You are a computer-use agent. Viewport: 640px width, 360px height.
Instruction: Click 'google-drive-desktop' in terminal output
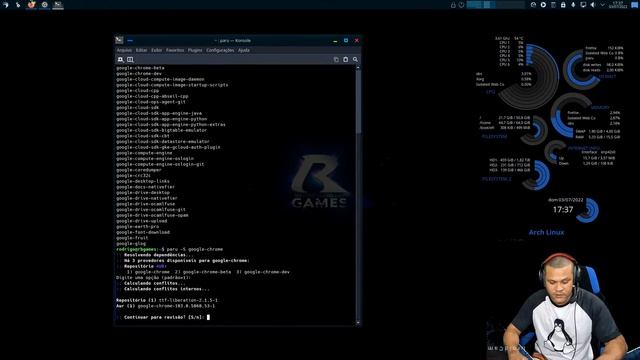click(143, 193)
